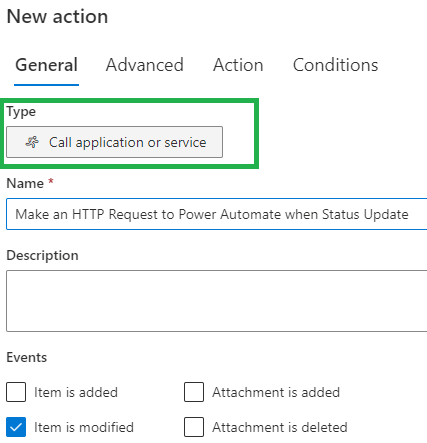Click the 'Attachment is added' label text
The height and width of the screenshot is (443, 427).
[276, 392]
